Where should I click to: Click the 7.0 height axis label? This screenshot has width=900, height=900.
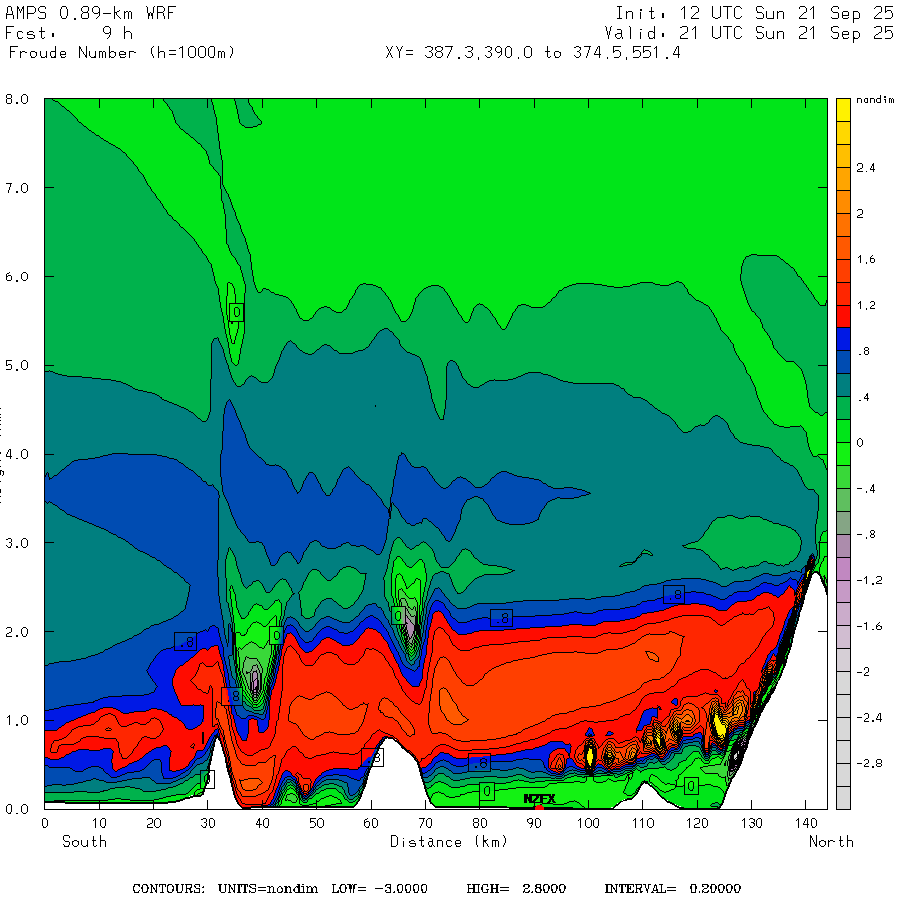pyautogui.click(x=17, y=188)
